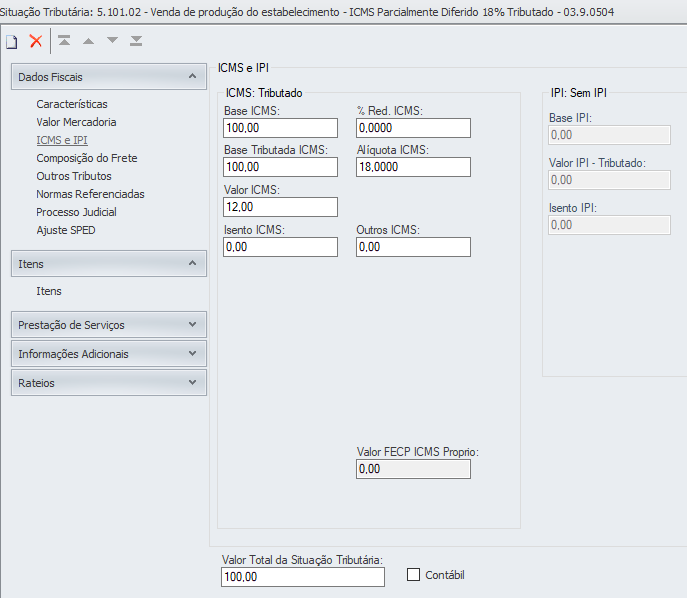Open Itens sub-item in sidebar
This screenshot has width=687, height=598.
[49, 291]
